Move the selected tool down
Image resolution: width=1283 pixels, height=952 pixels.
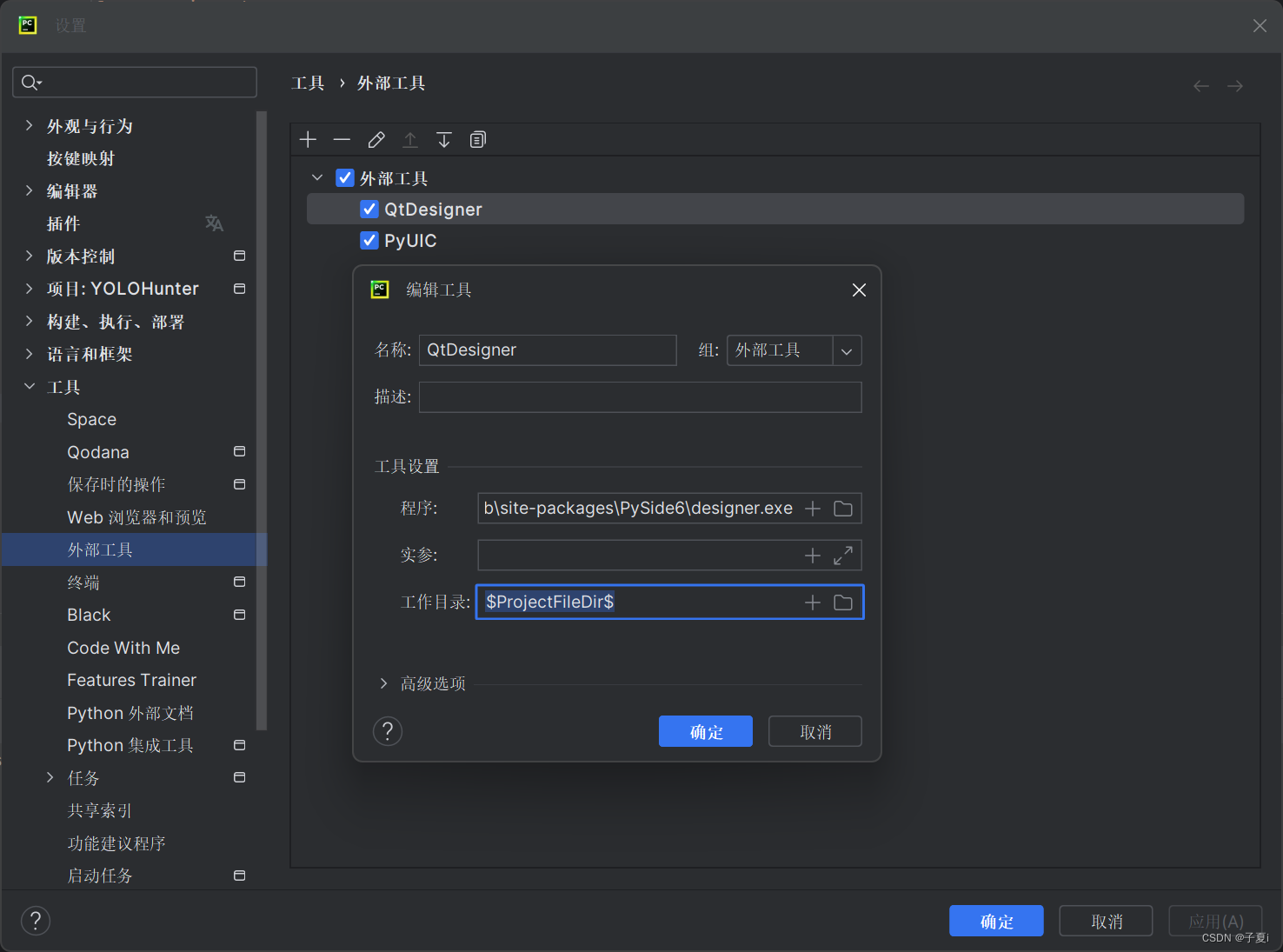pos(444,139)
